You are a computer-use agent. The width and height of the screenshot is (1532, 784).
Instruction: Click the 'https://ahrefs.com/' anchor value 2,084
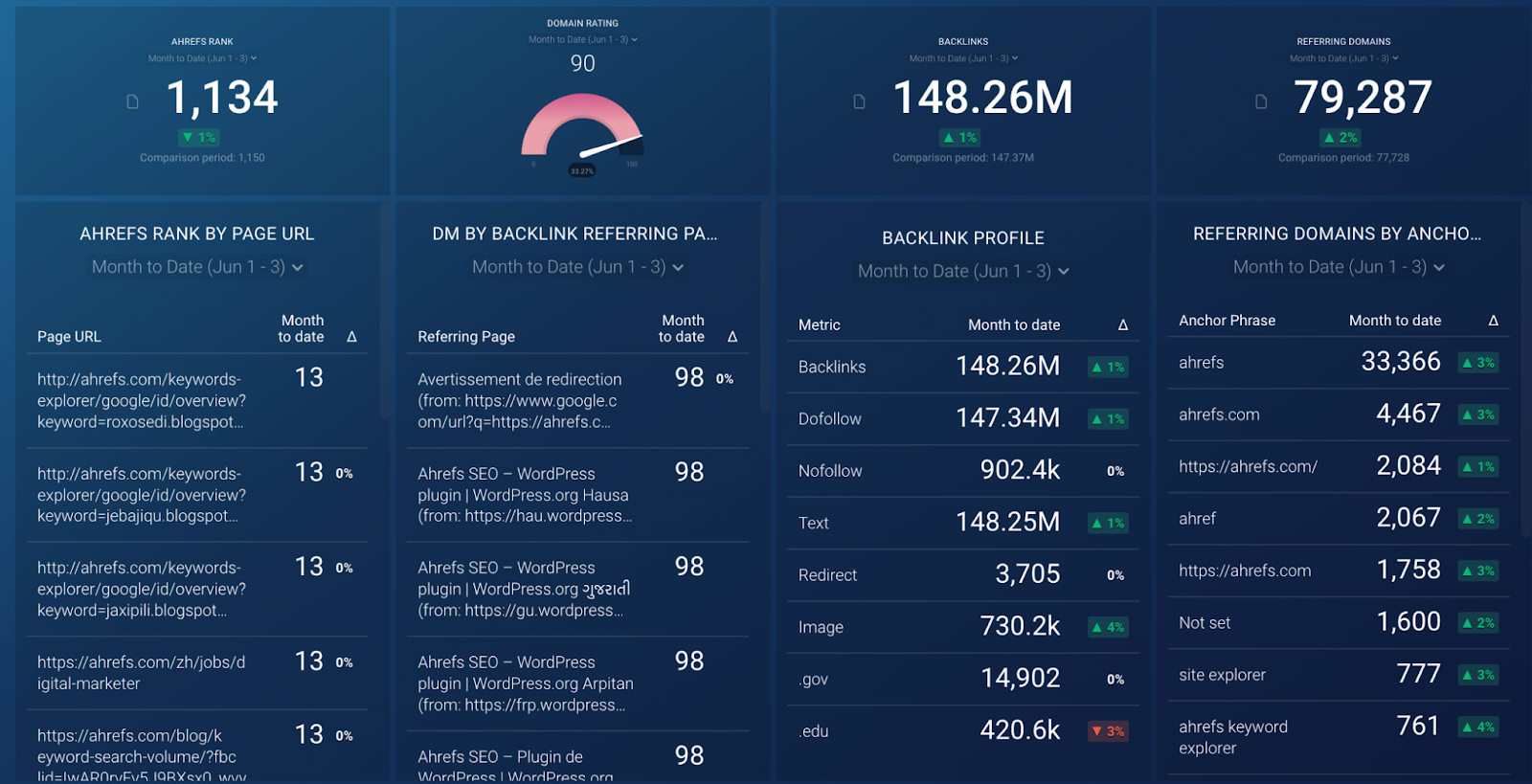click(1408, 466)
